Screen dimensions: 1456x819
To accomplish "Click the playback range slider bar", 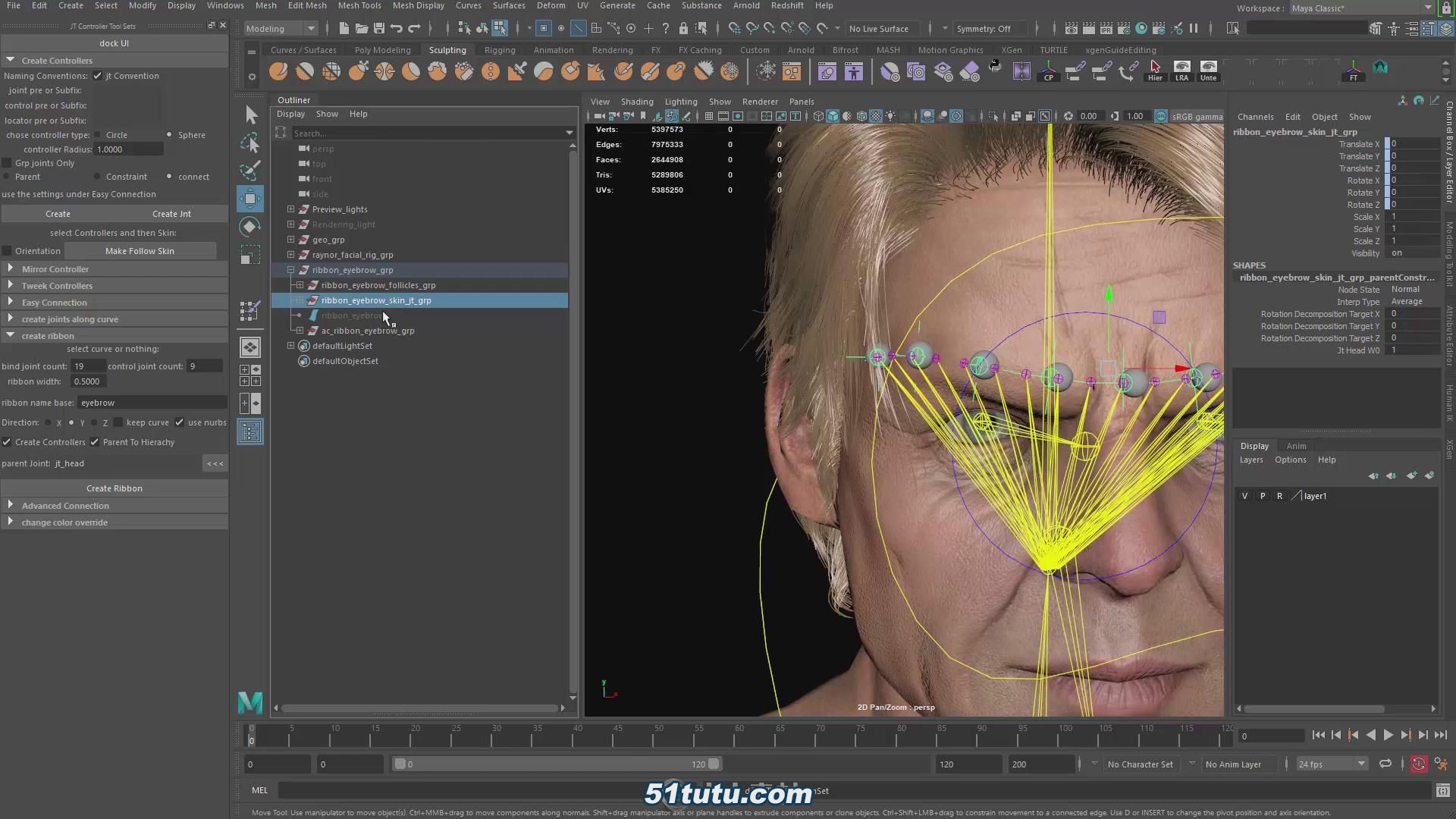I will 557,764.
